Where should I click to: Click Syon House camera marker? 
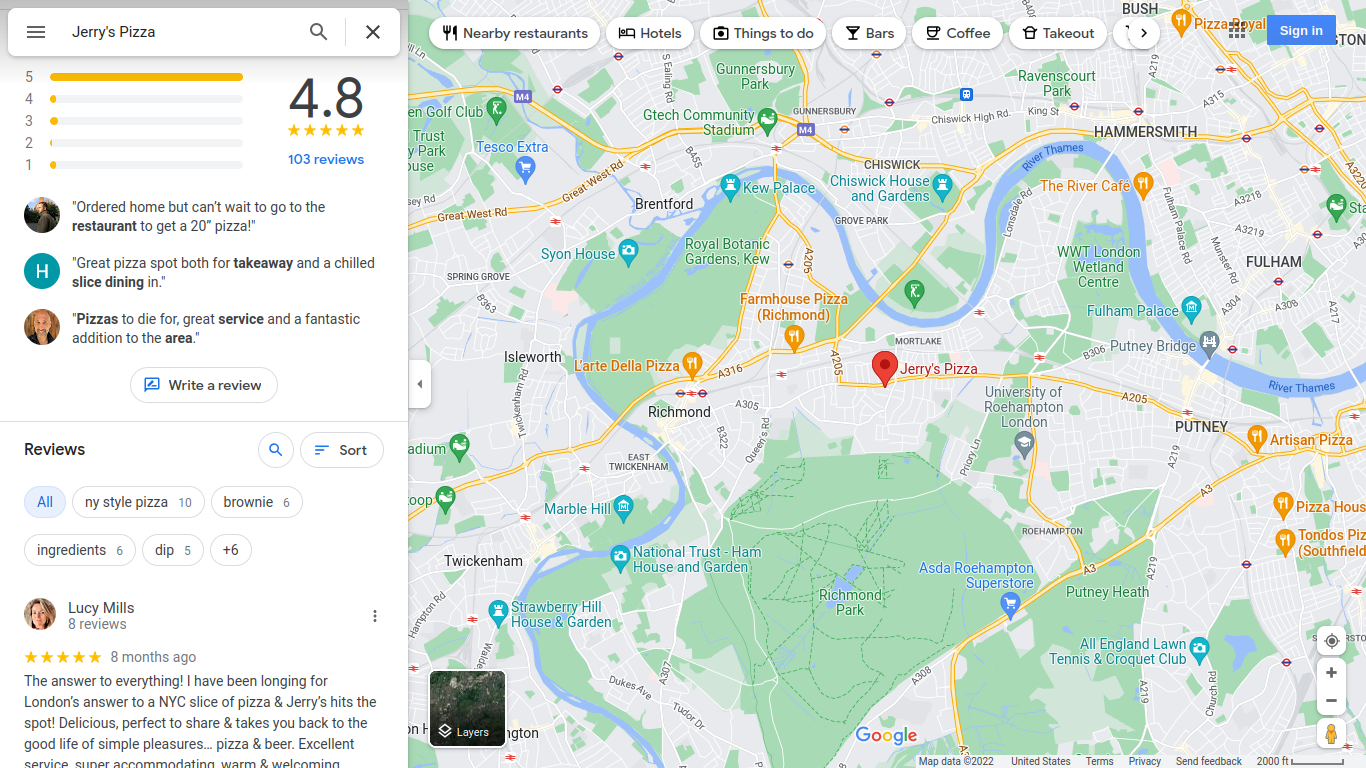tap(628, 250)
